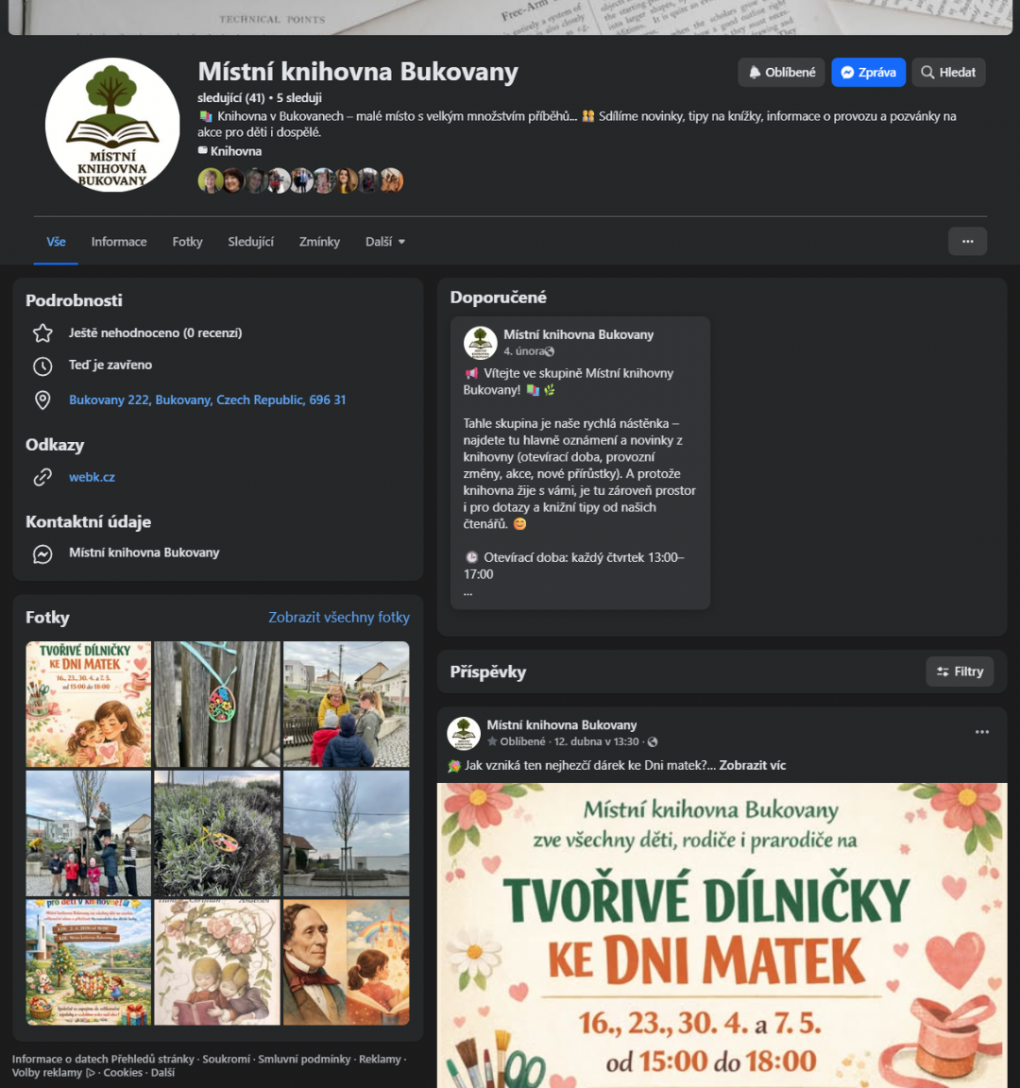Open the Tvořivé dílničky ke Dni matek post image
1020x1088 pixels.
[x=722, y=935]
